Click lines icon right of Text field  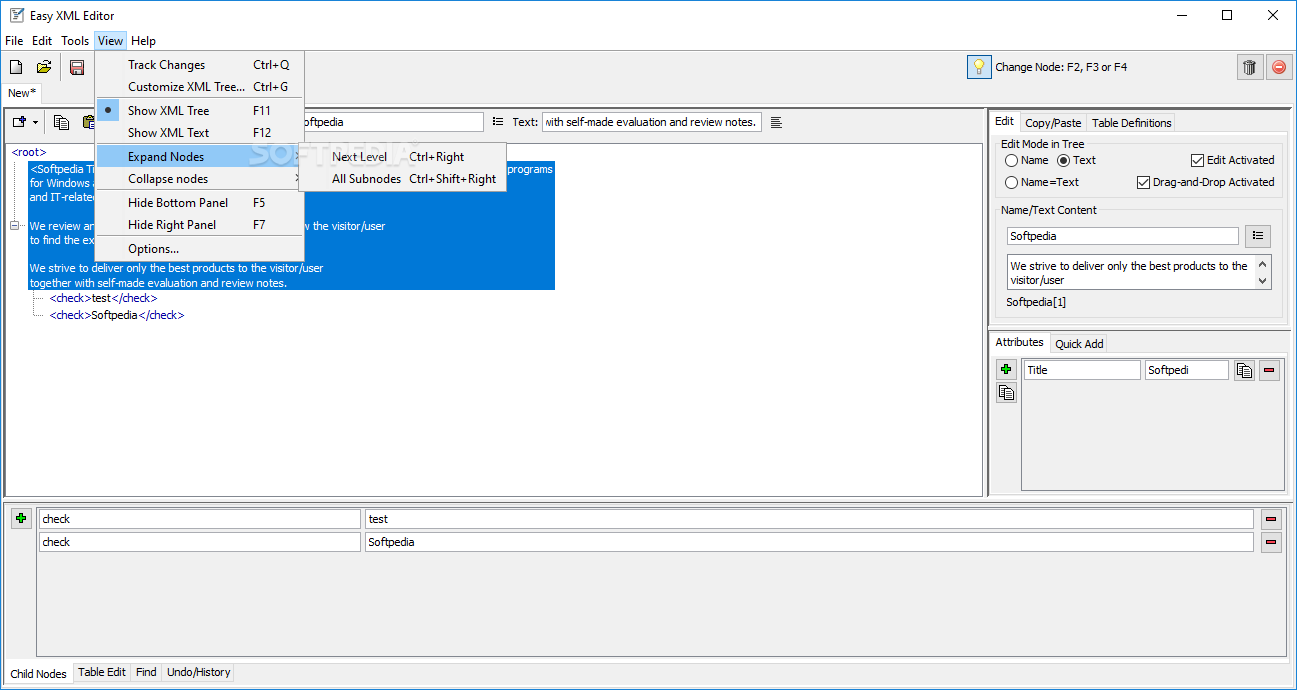point(776,122)
